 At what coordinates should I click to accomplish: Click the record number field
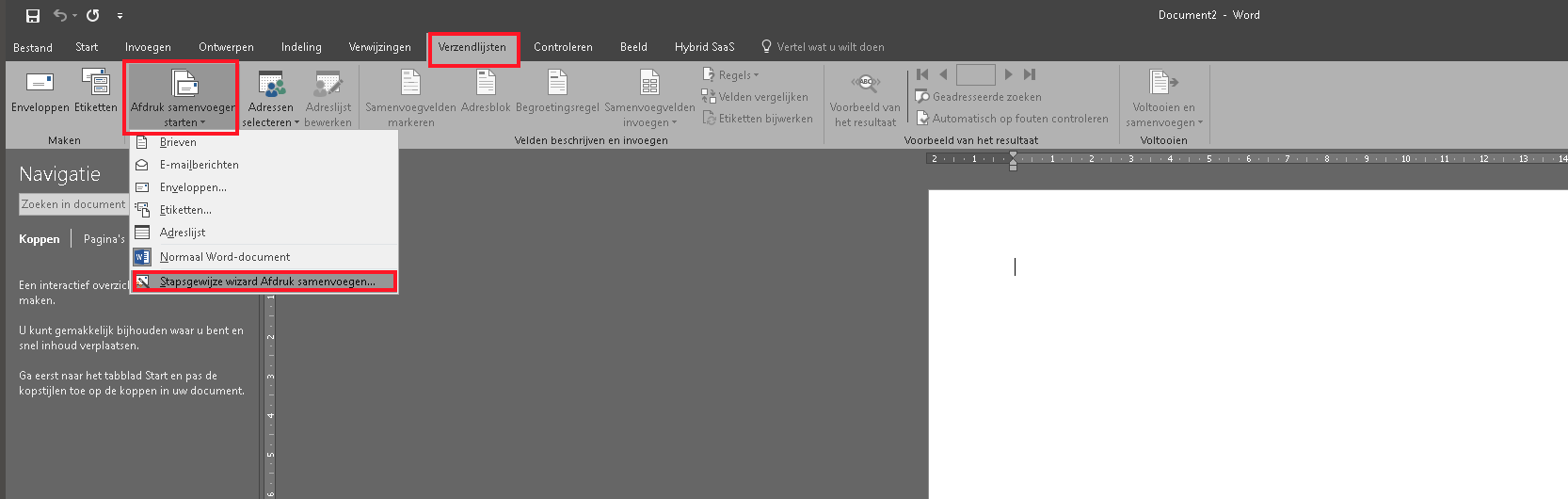tap(975, 74)
